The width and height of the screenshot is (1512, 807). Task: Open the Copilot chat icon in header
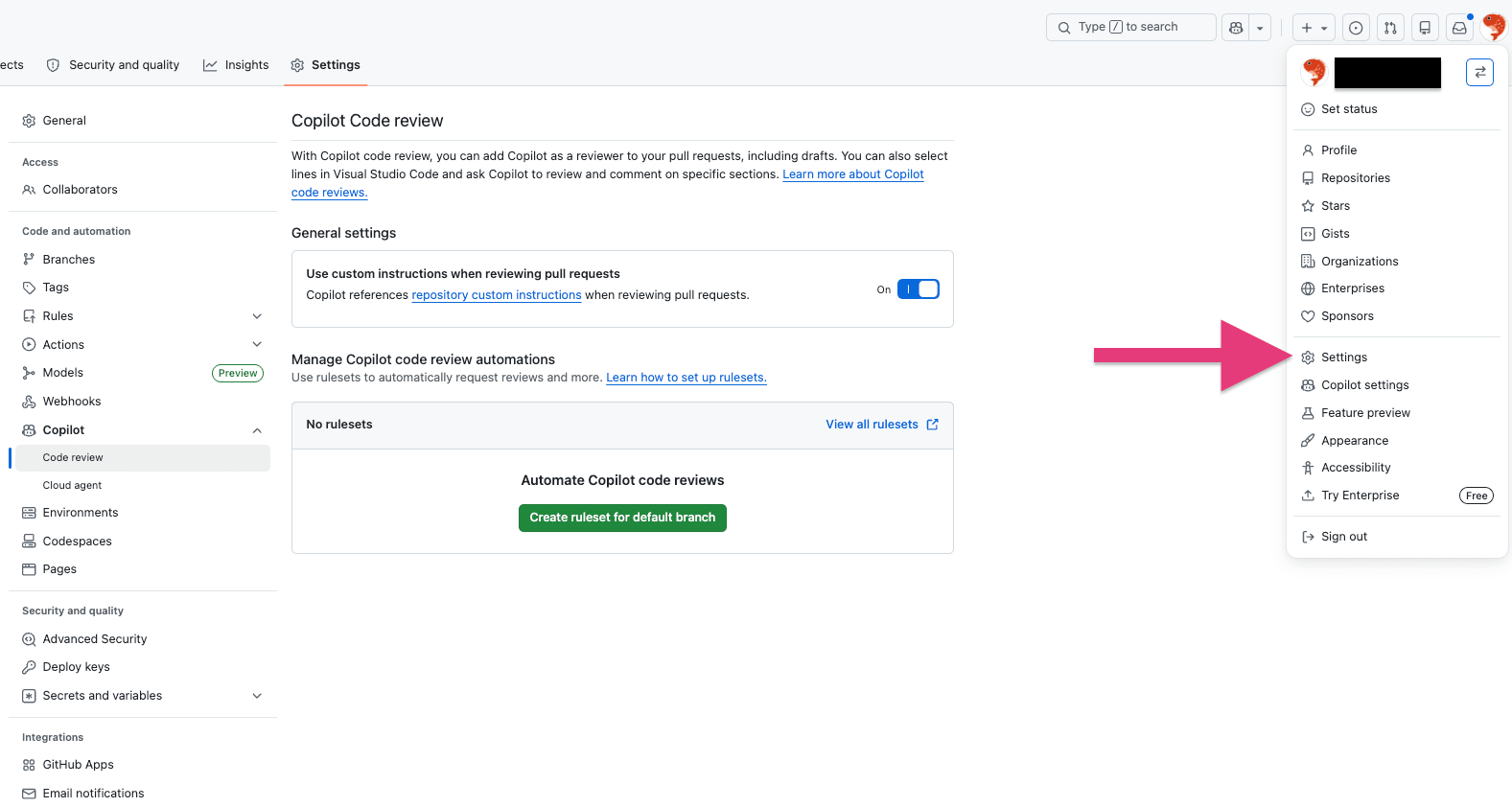pos(1236,28)
